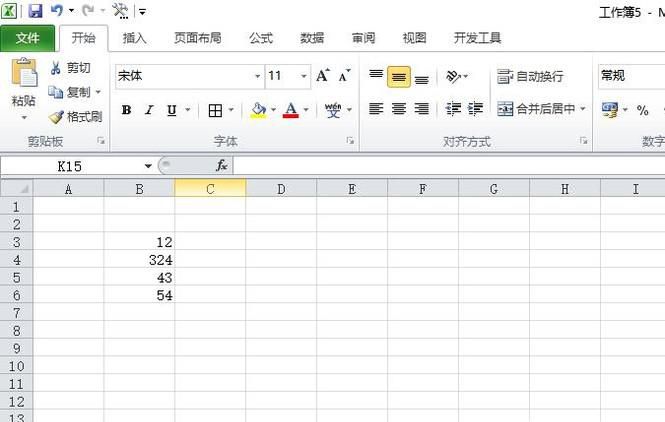This screenshot has width=665, height=422.
Task: Align text right
Action: point(422,109)
